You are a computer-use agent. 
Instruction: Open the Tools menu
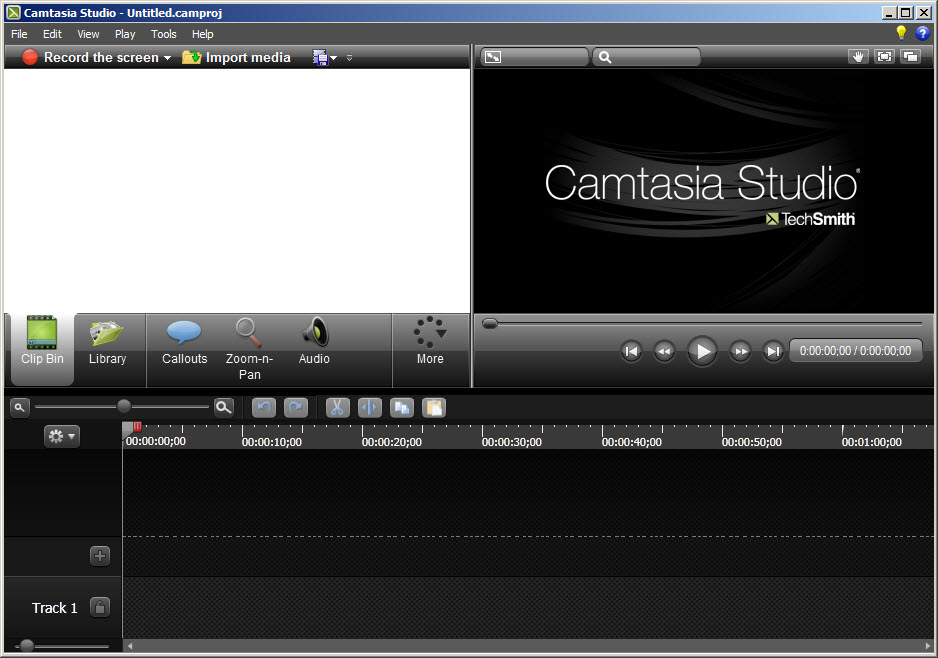click(x=163, y=34)
